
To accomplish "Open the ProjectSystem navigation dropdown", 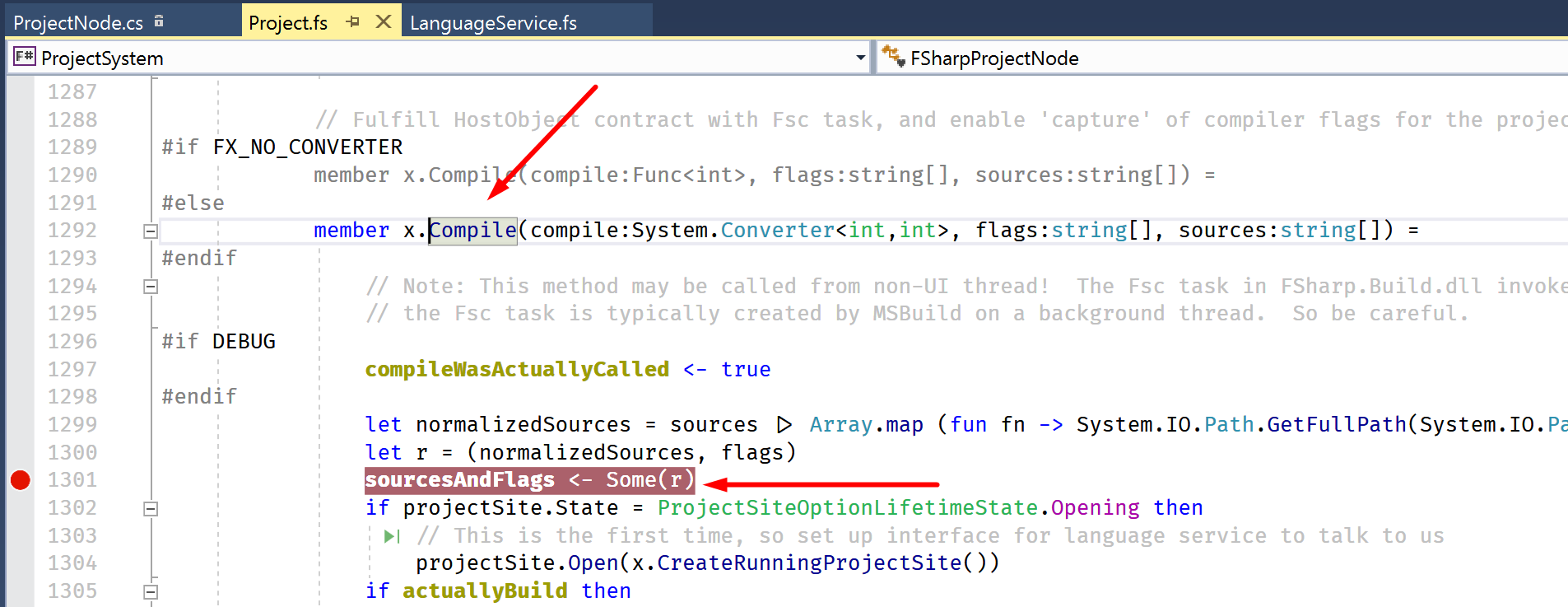I will point(860,58).
